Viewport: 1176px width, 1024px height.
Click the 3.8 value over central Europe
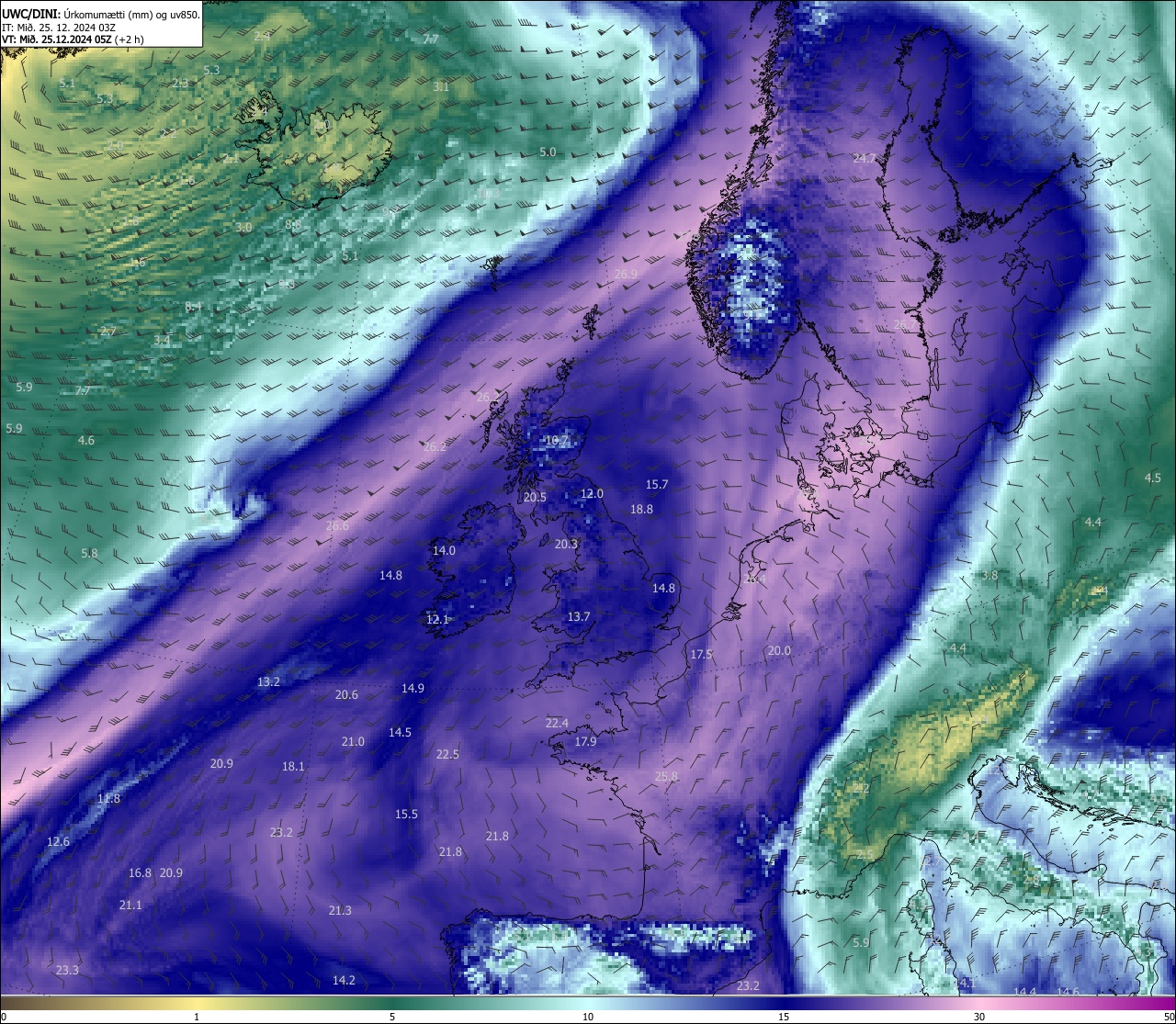989,576
